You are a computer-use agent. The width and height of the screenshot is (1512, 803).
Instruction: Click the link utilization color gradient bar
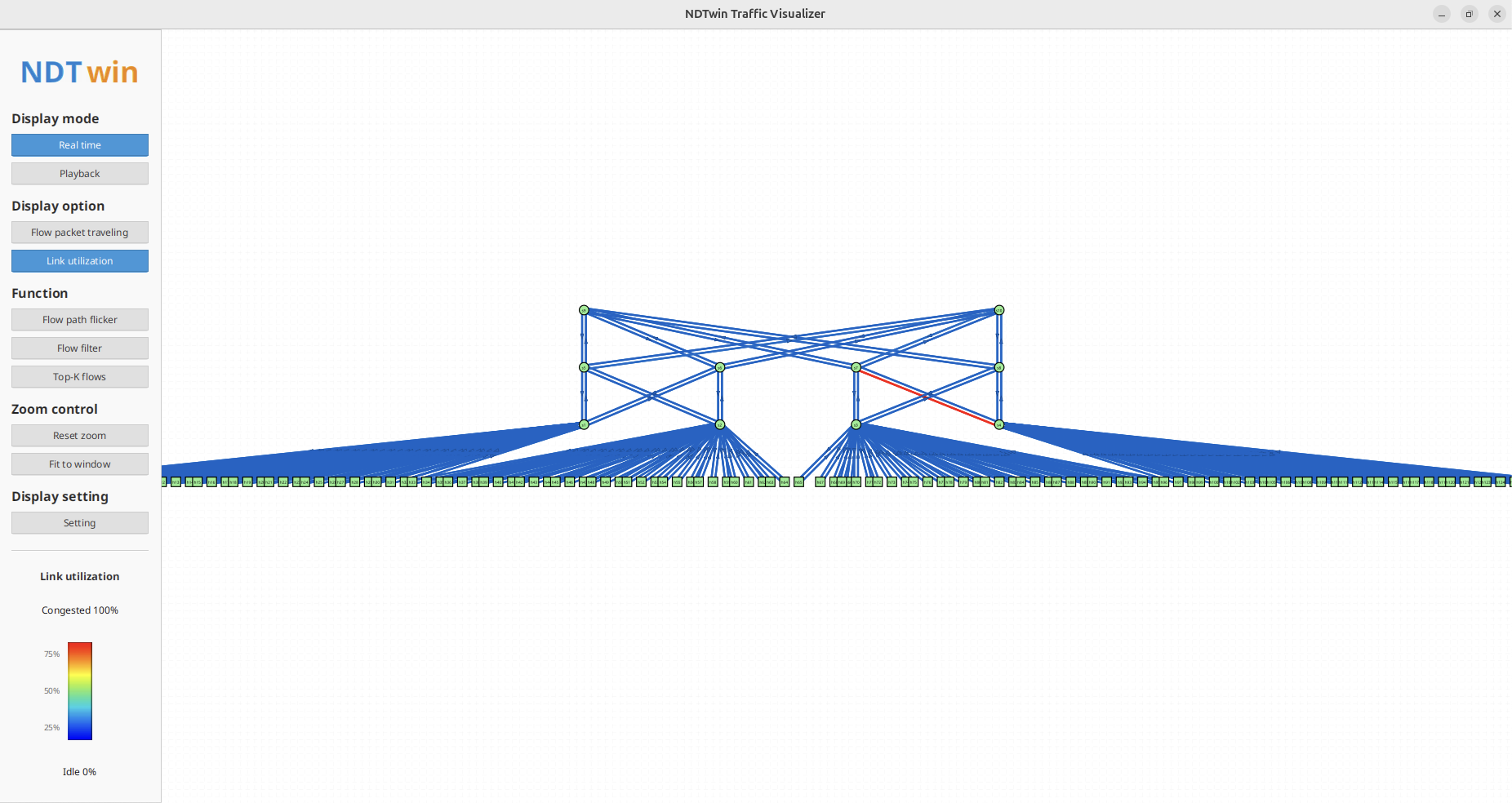[80, 691]
